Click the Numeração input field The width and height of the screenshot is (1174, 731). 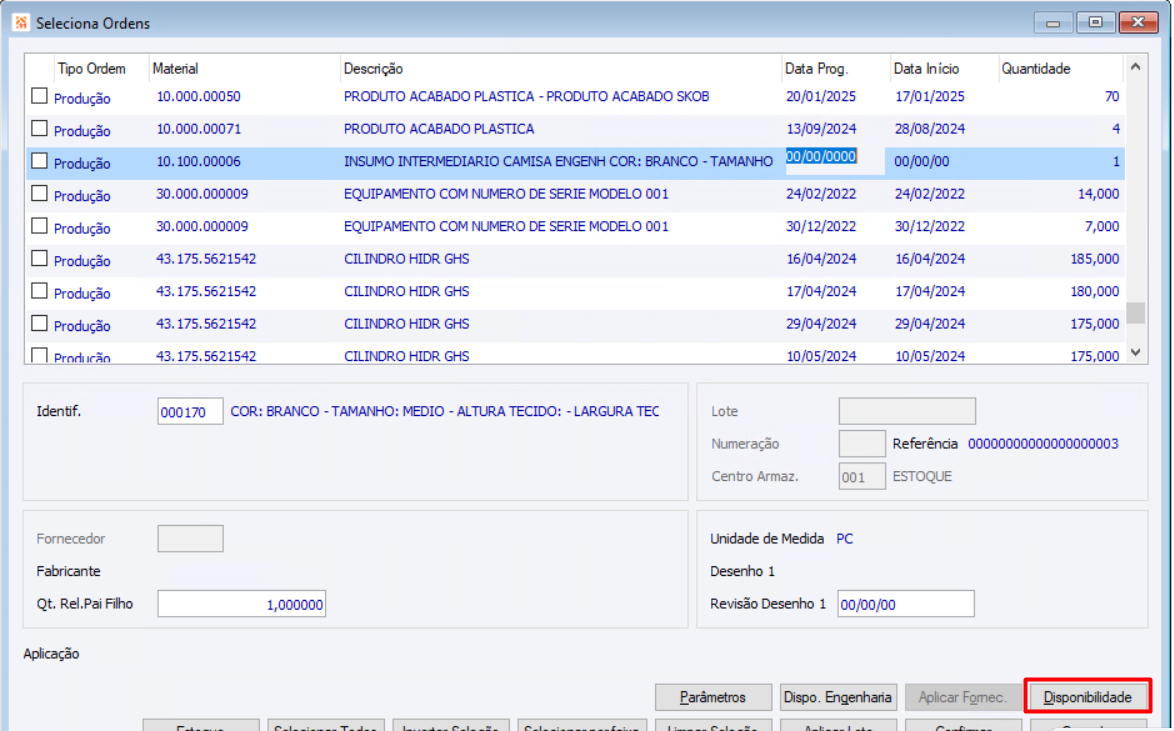pyautogui.click(x=862, y=443)
